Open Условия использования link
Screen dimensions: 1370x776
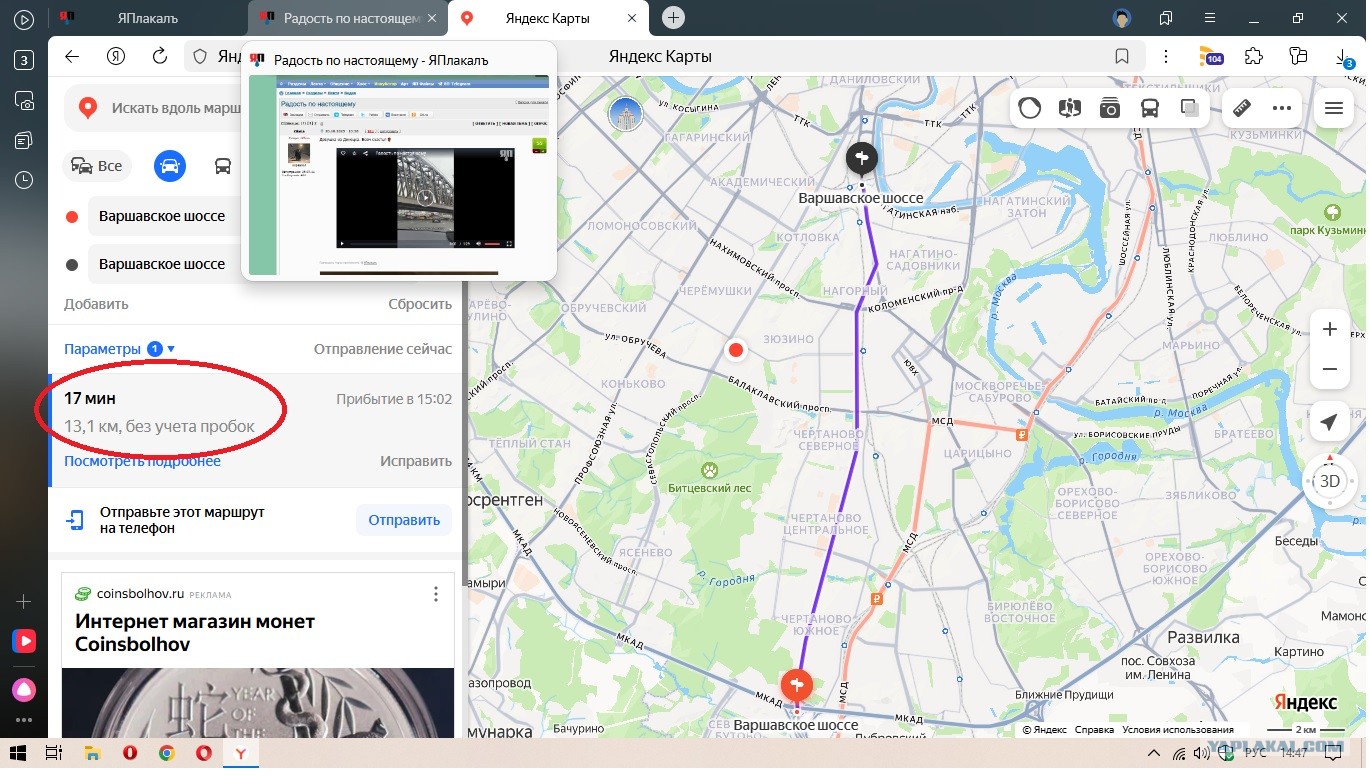coord(1177,730)
